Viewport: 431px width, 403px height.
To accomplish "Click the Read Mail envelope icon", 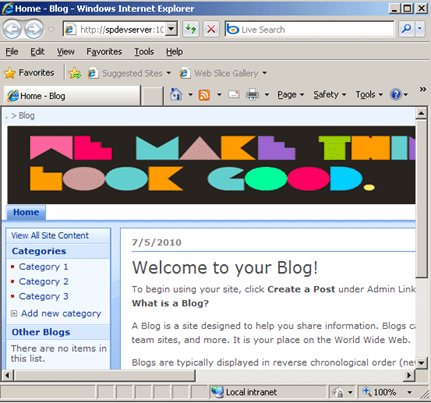I will pyautogui.click(x=234, y=95).
